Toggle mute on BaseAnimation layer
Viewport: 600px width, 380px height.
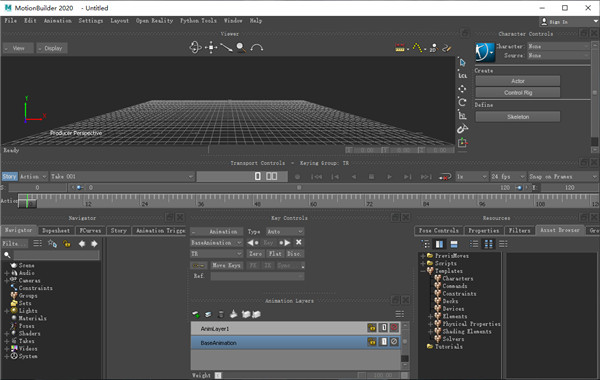point(394,342)
